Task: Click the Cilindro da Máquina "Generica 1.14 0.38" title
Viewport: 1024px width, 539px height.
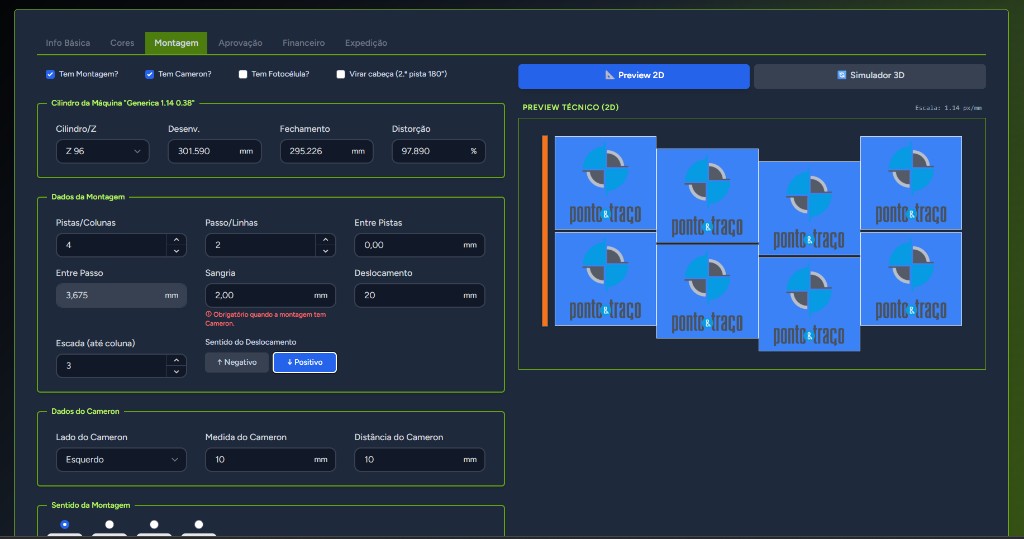Action: coord(123,103)
